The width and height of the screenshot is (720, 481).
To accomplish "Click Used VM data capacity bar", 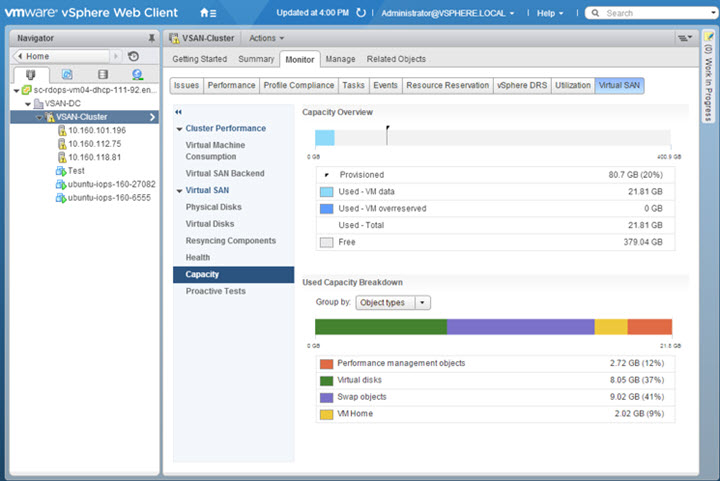I will (x=325, y=138).
